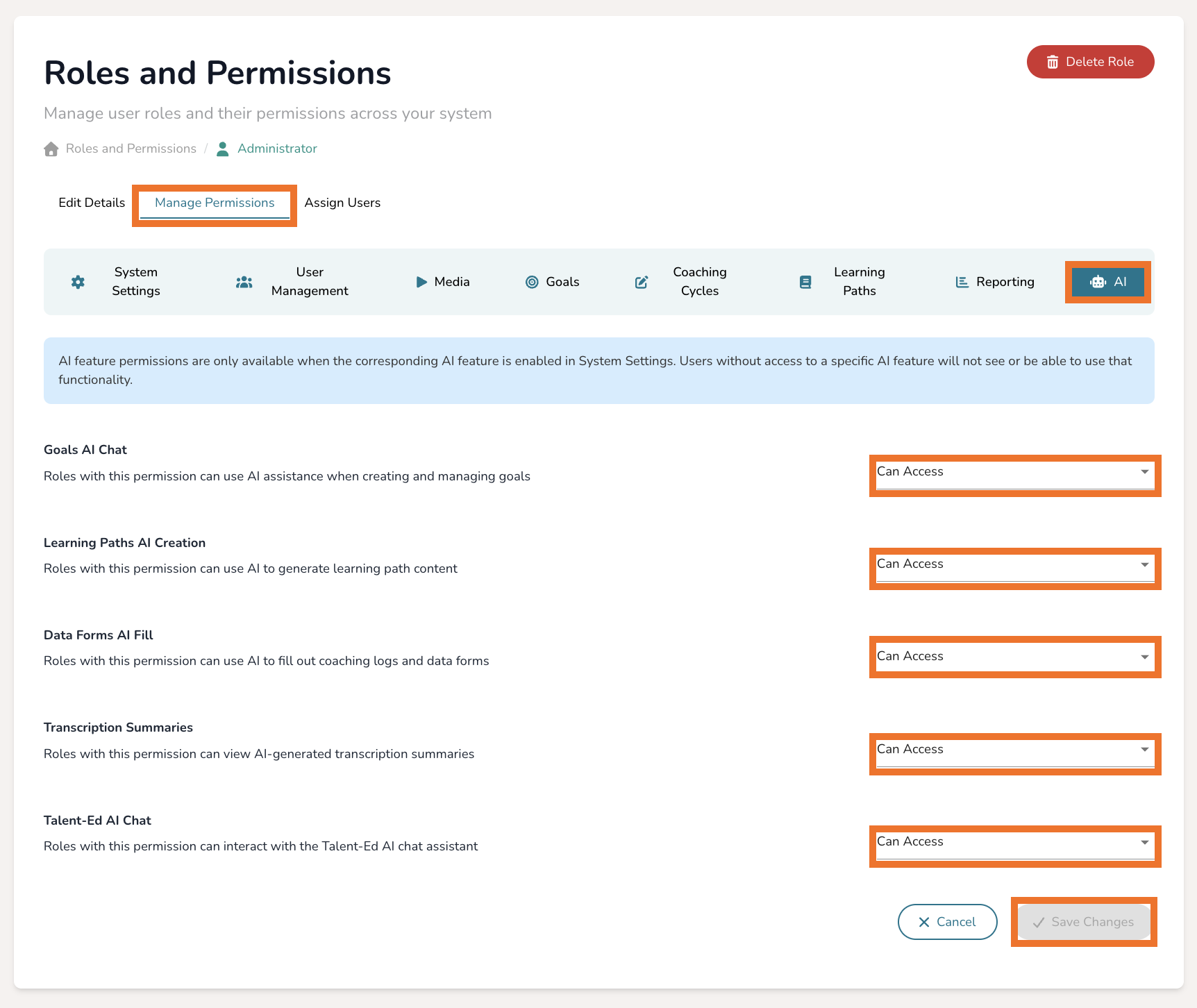Expand the Talent-Ed AI Chat dropdown
Image resolution: width=1197 pixels, height=1008 pixels.
(x=1014, y=843)
